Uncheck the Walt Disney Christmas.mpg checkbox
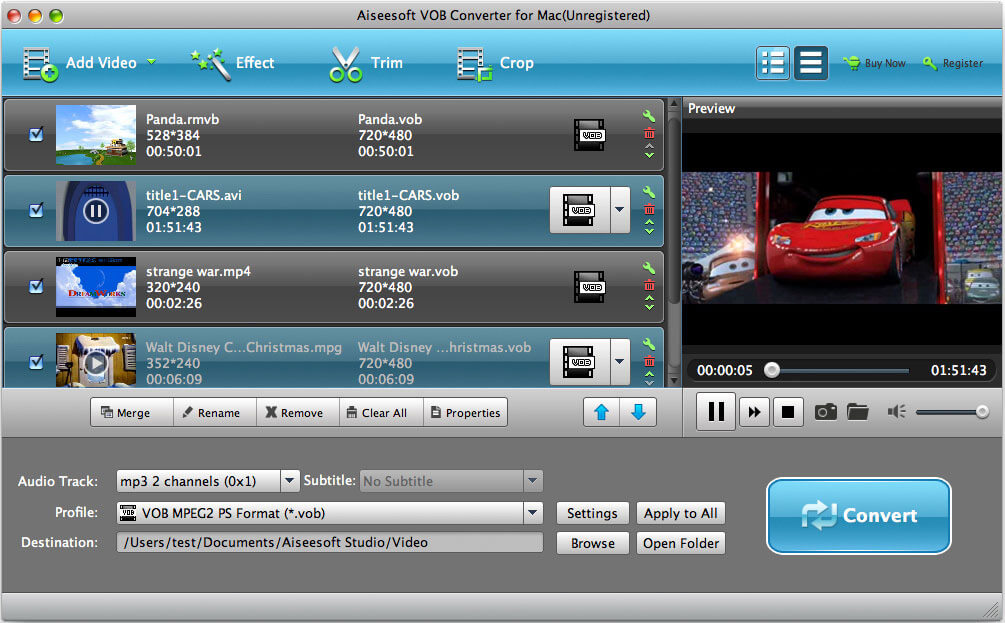This screenshot has height=623, width=1005. [x=37, y=362]
